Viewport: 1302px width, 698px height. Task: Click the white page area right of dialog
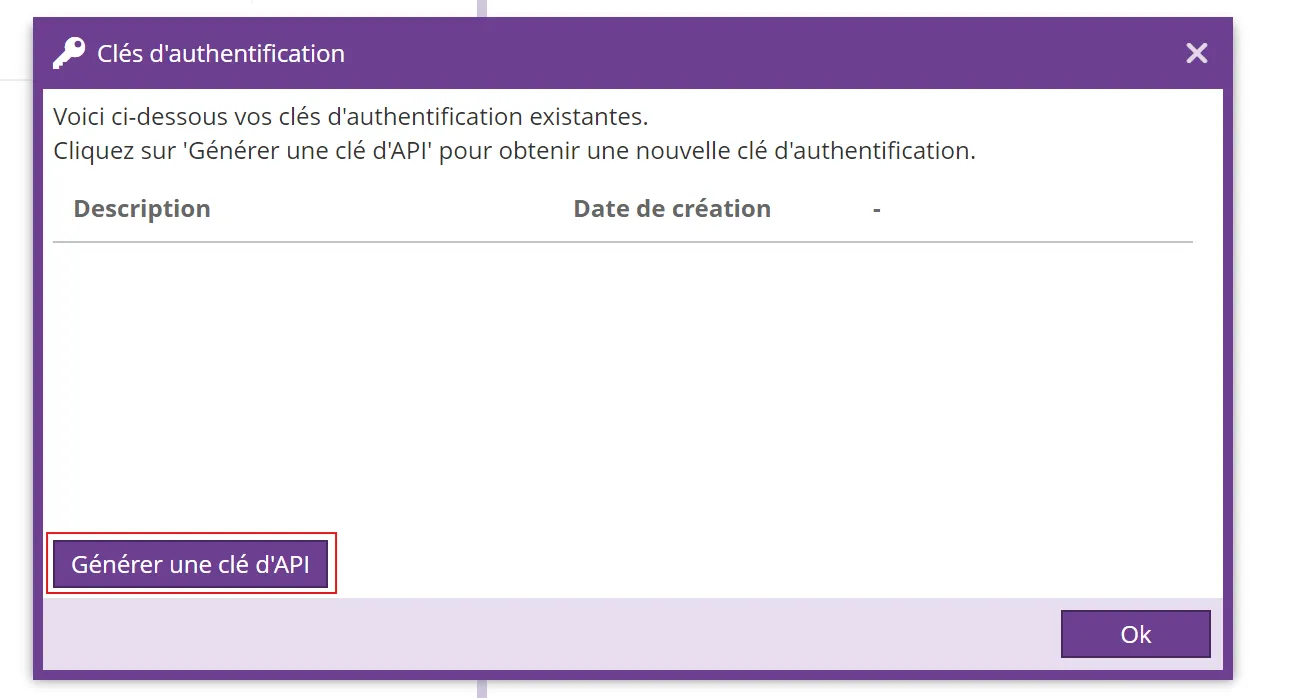pos(1268,350)
